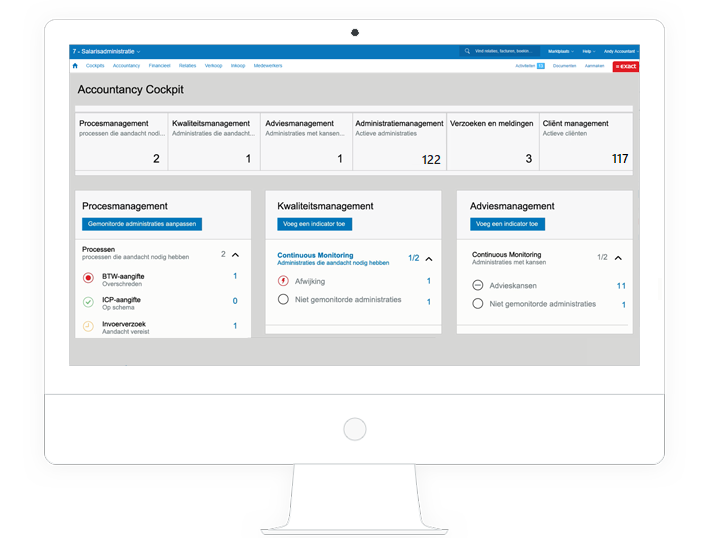Open the Activiteiten link

[x=525, y=66]
